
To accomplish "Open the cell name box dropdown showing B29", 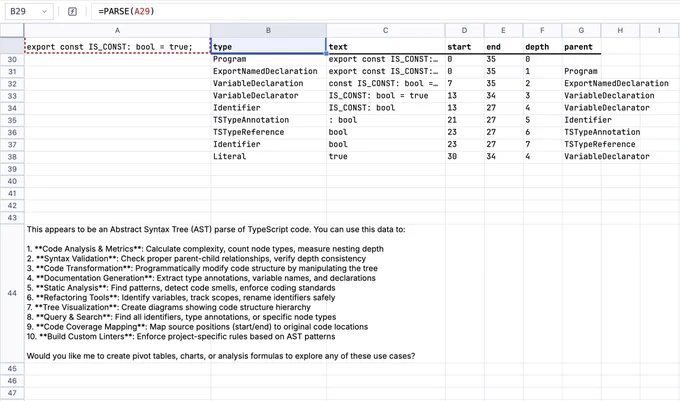I will 44,12.
